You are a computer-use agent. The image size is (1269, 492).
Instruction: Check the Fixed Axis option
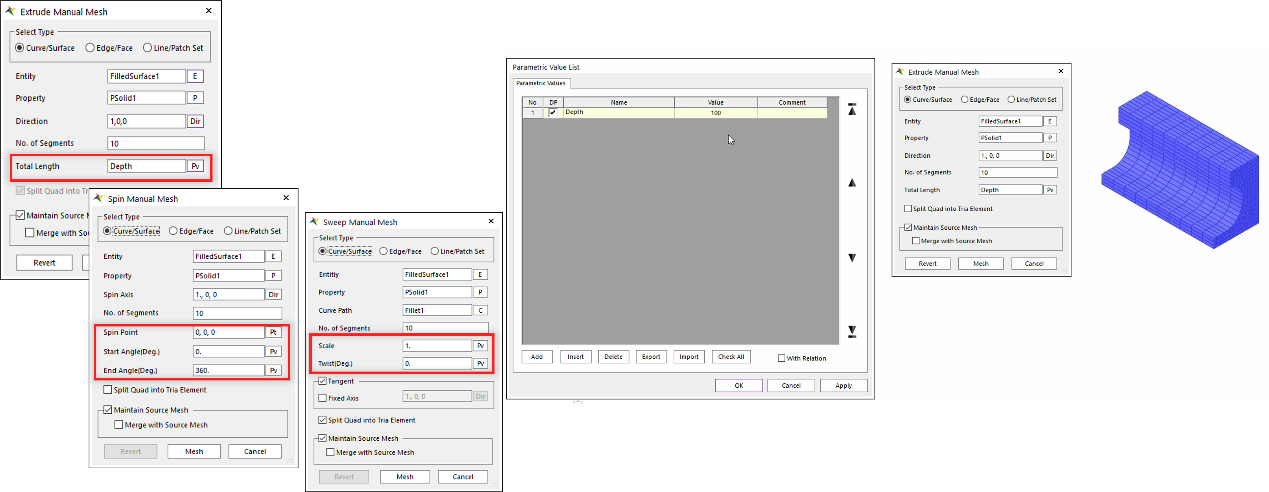coord(322,398)
